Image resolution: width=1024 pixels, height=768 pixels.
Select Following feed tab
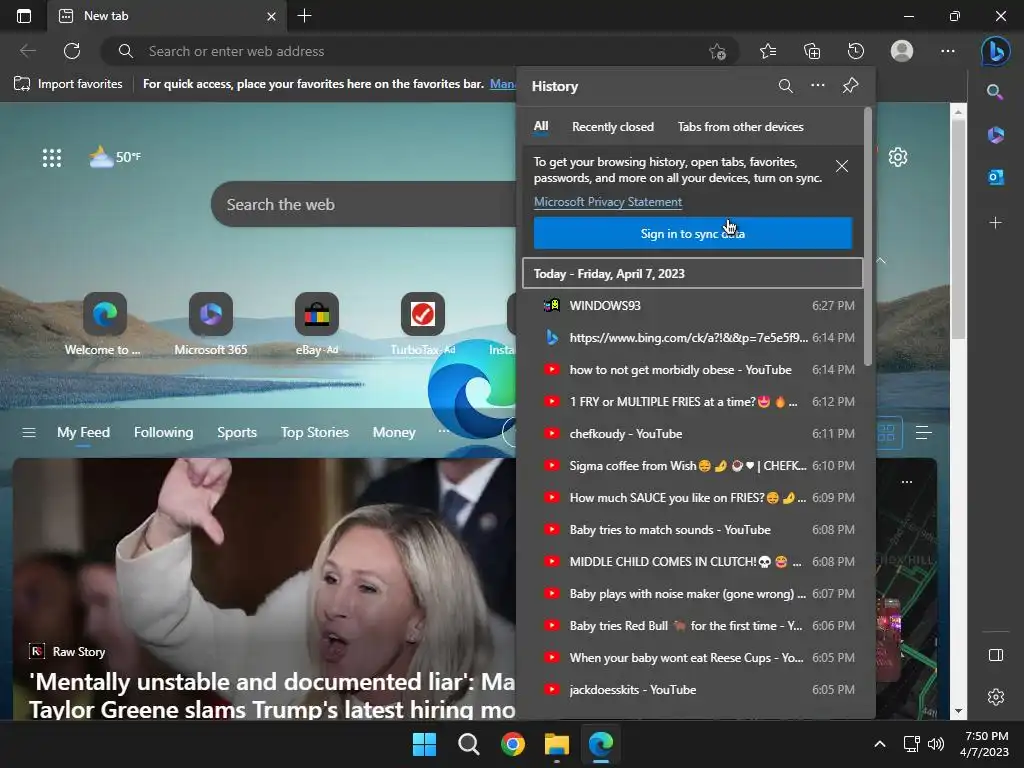163,432
